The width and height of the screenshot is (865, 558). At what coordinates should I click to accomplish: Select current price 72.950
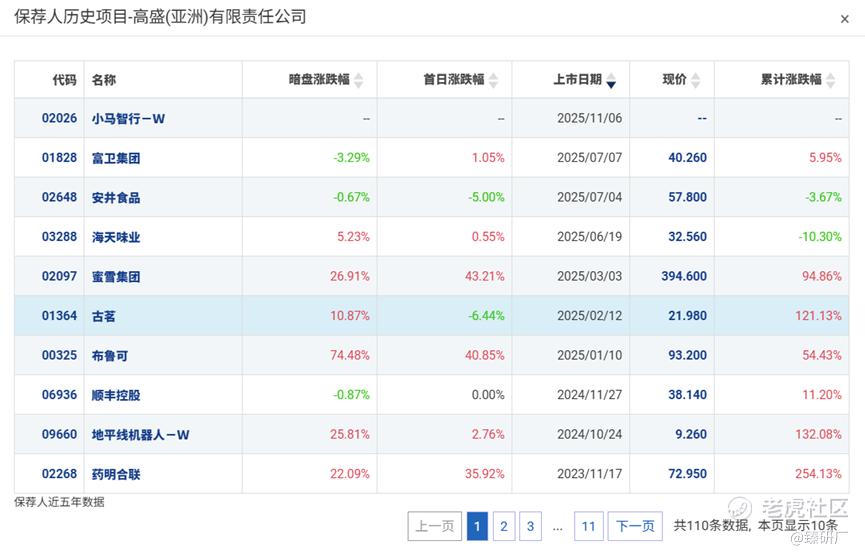point(687,474)
